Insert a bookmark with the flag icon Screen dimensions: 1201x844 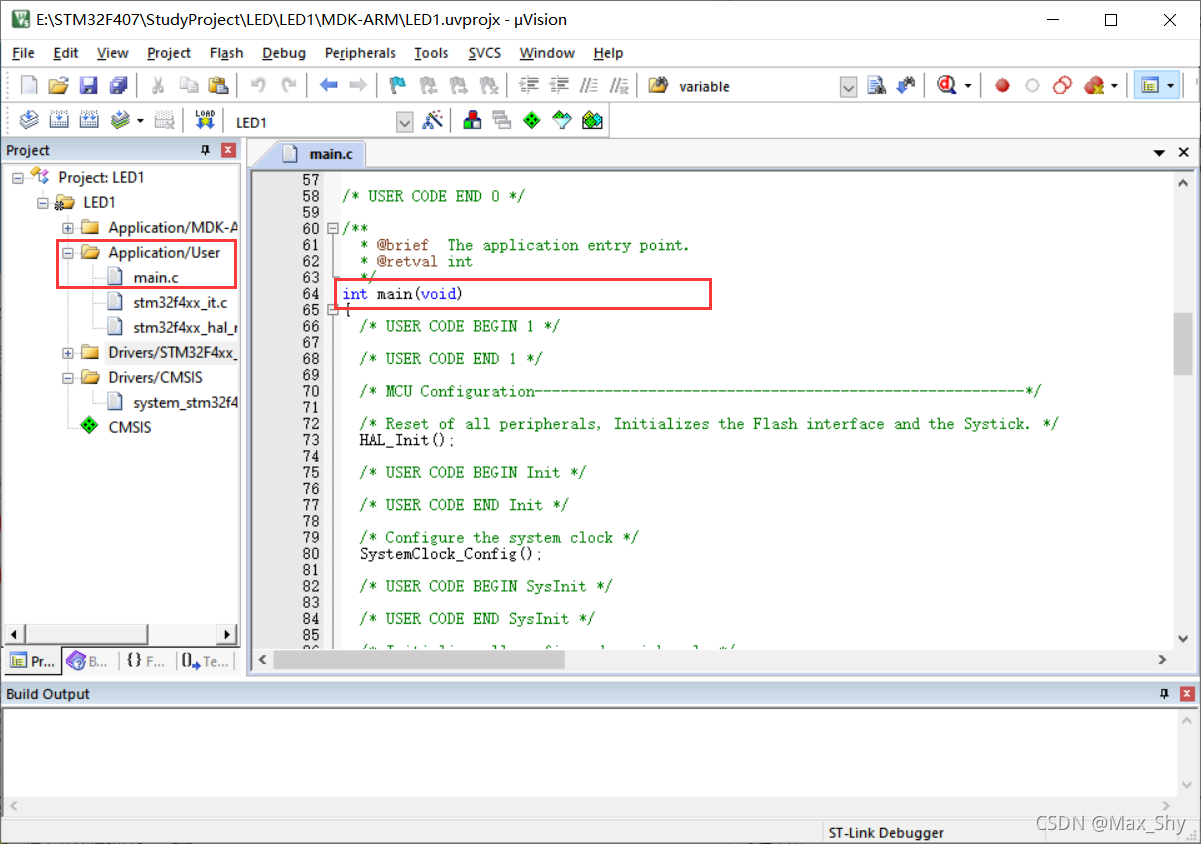click(x=398, y=86)
